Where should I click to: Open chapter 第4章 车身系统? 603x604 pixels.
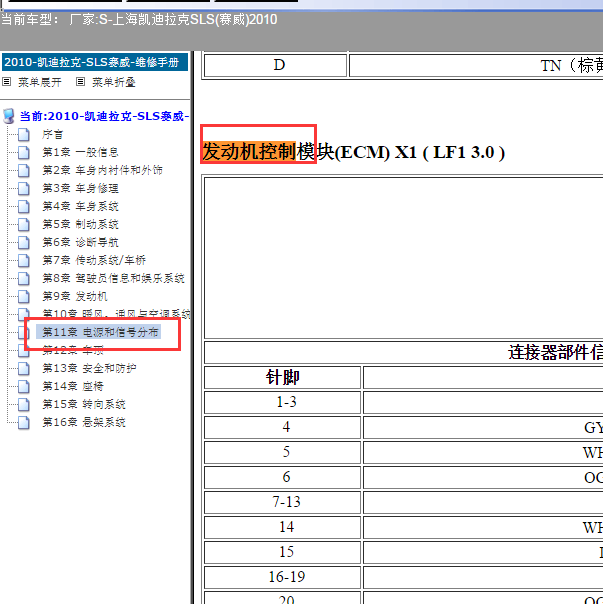80,206
